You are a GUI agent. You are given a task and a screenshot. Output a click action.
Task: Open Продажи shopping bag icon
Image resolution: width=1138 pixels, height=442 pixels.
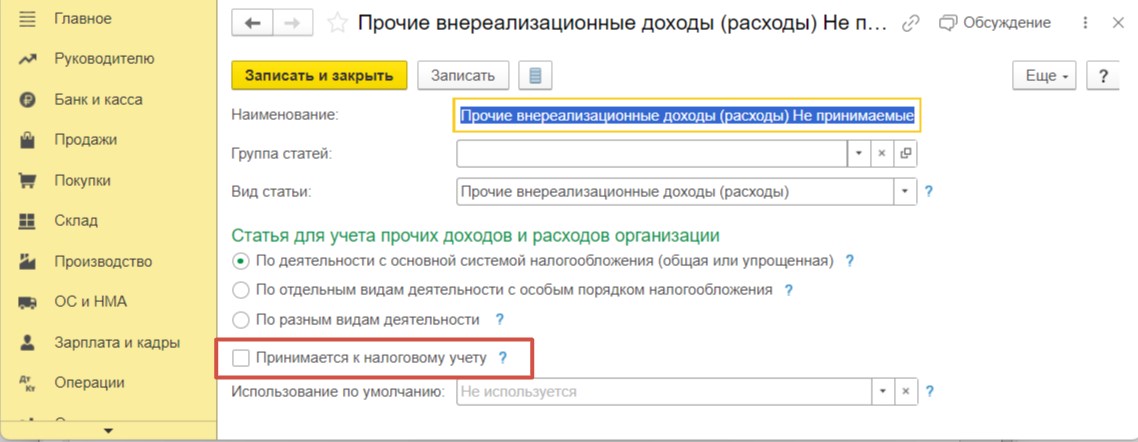tap(27, 139)
